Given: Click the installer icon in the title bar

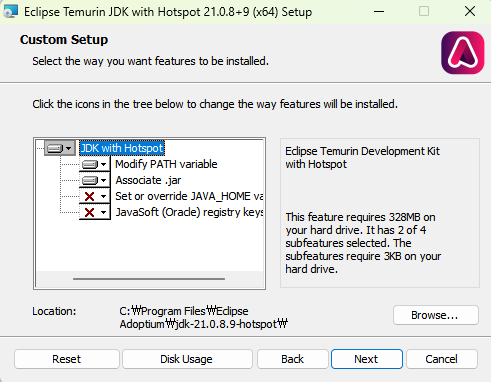Looking at the screenshot, I should coord(10,12).
